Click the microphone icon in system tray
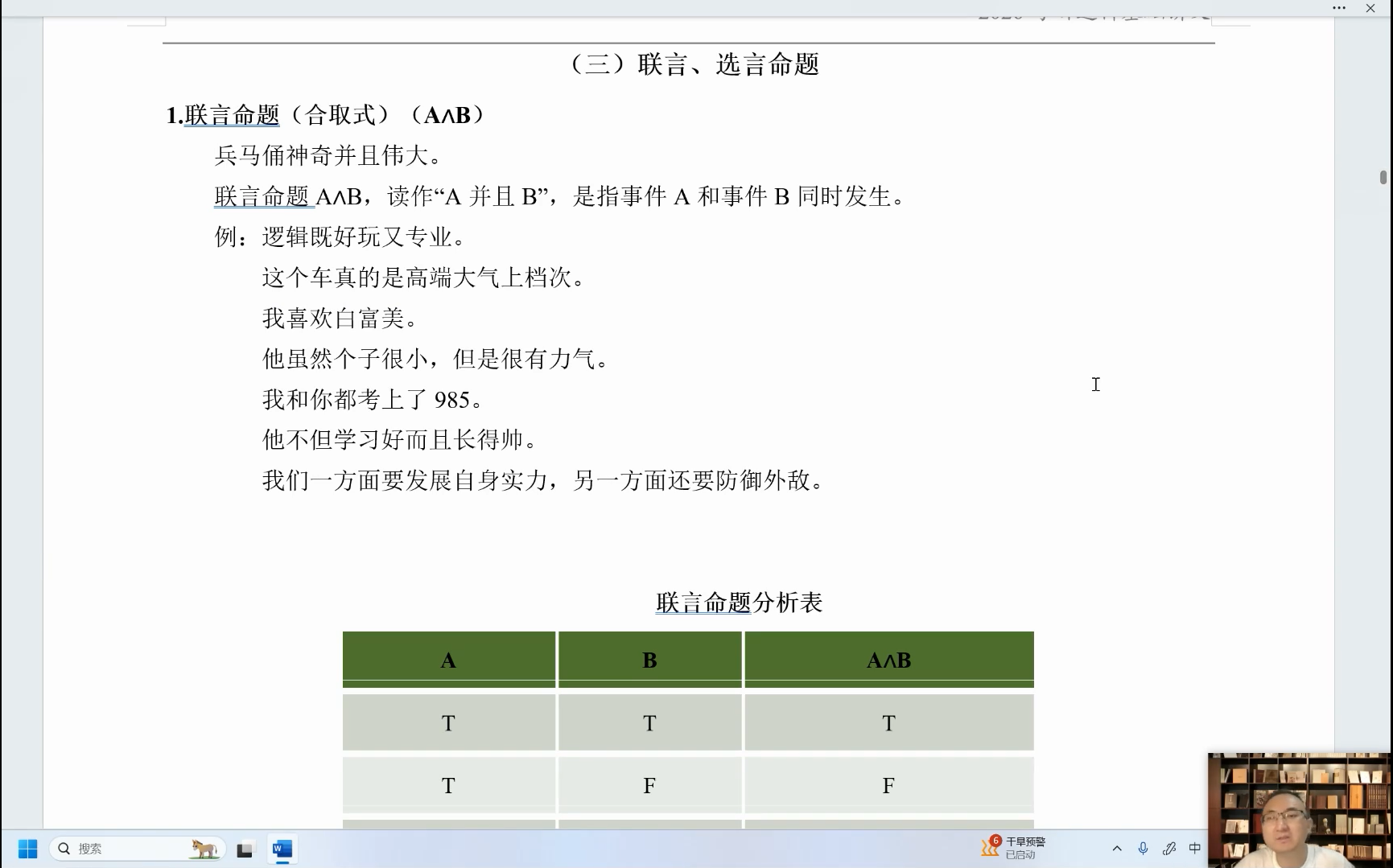This screenshot has height=868, width=1393. pyautogui.click(x=1143, y=849)
